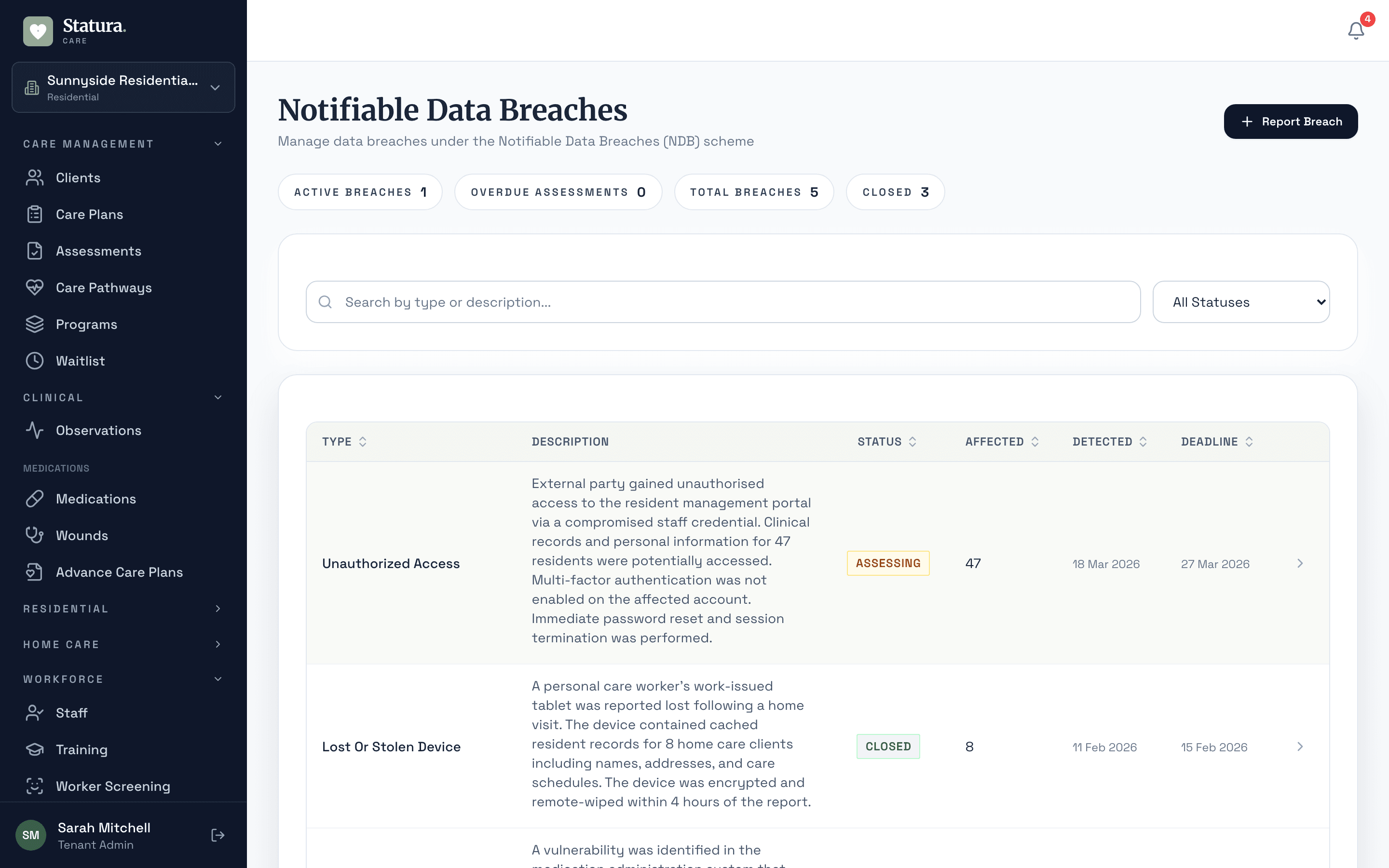1389x868 pixels.
Task: Navigate to Assessments
Action: click(x=123, y=251)
